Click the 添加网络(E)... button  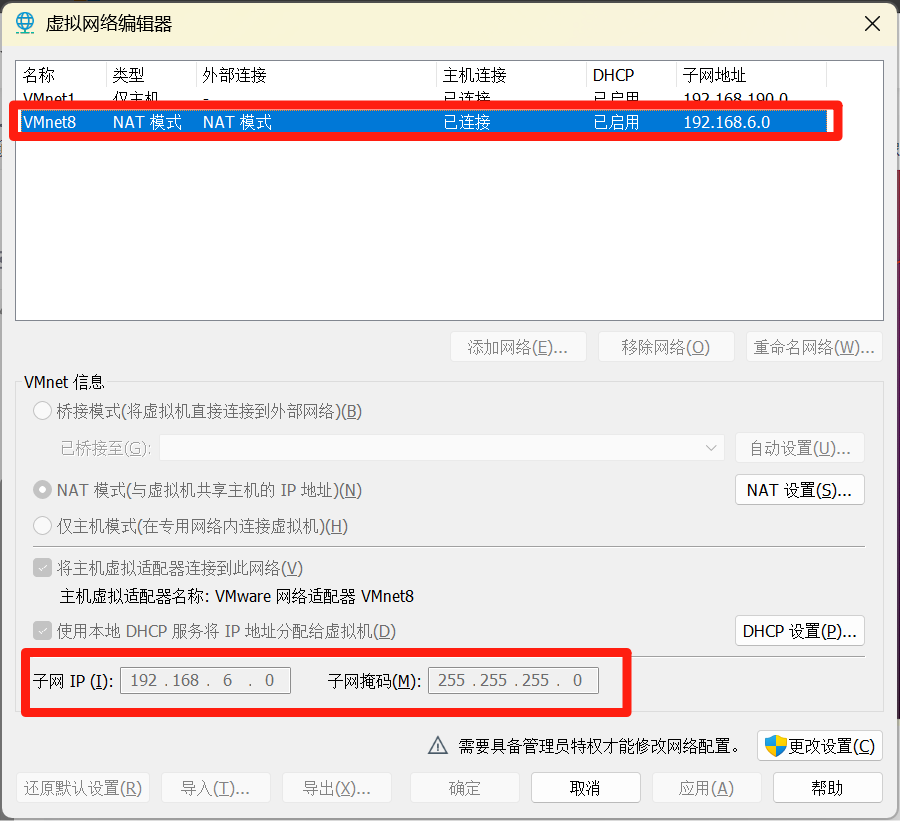coord(518,347)
